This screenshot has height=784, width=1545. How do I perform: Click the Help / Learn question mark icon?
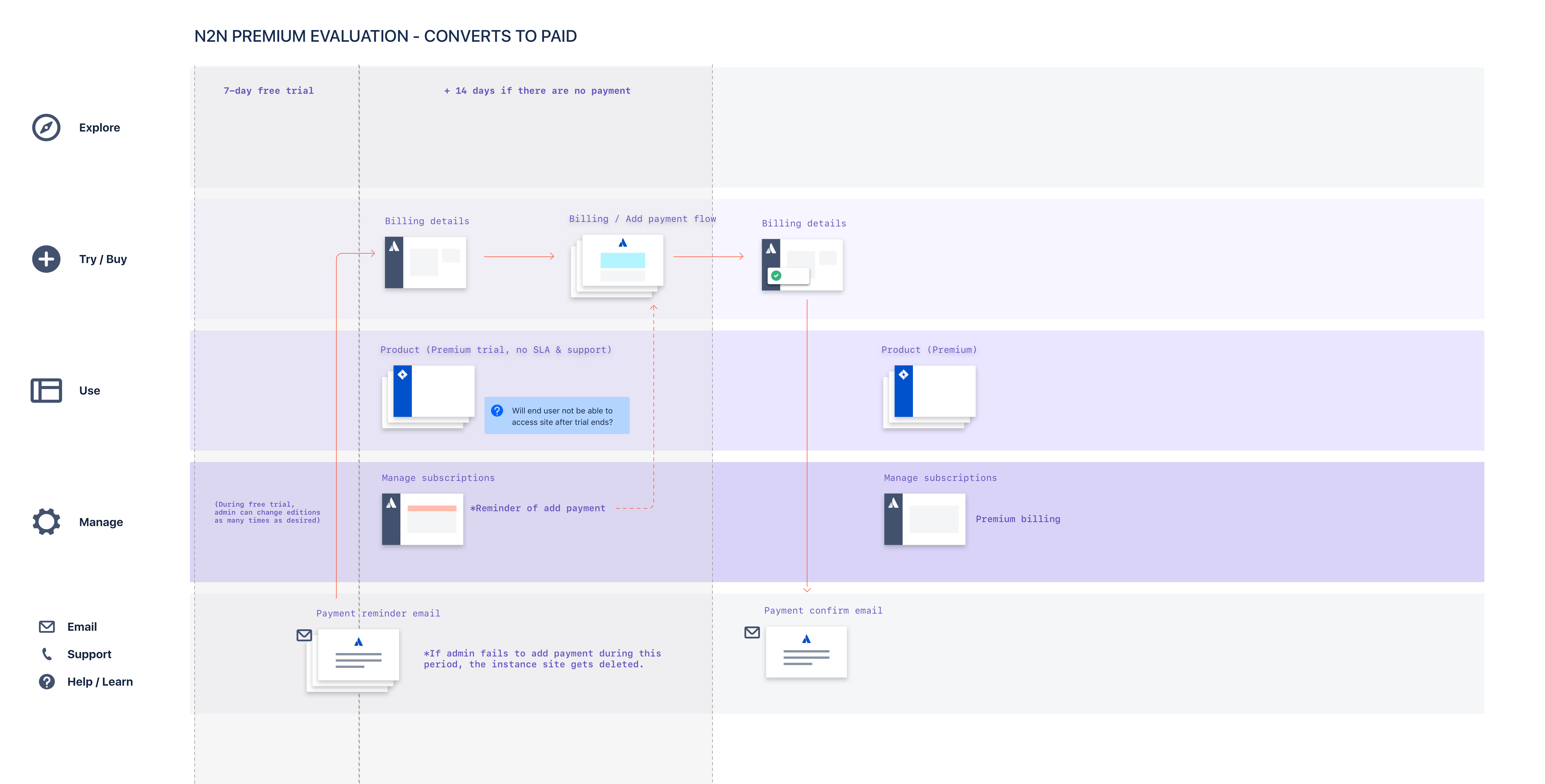(47, 682)
